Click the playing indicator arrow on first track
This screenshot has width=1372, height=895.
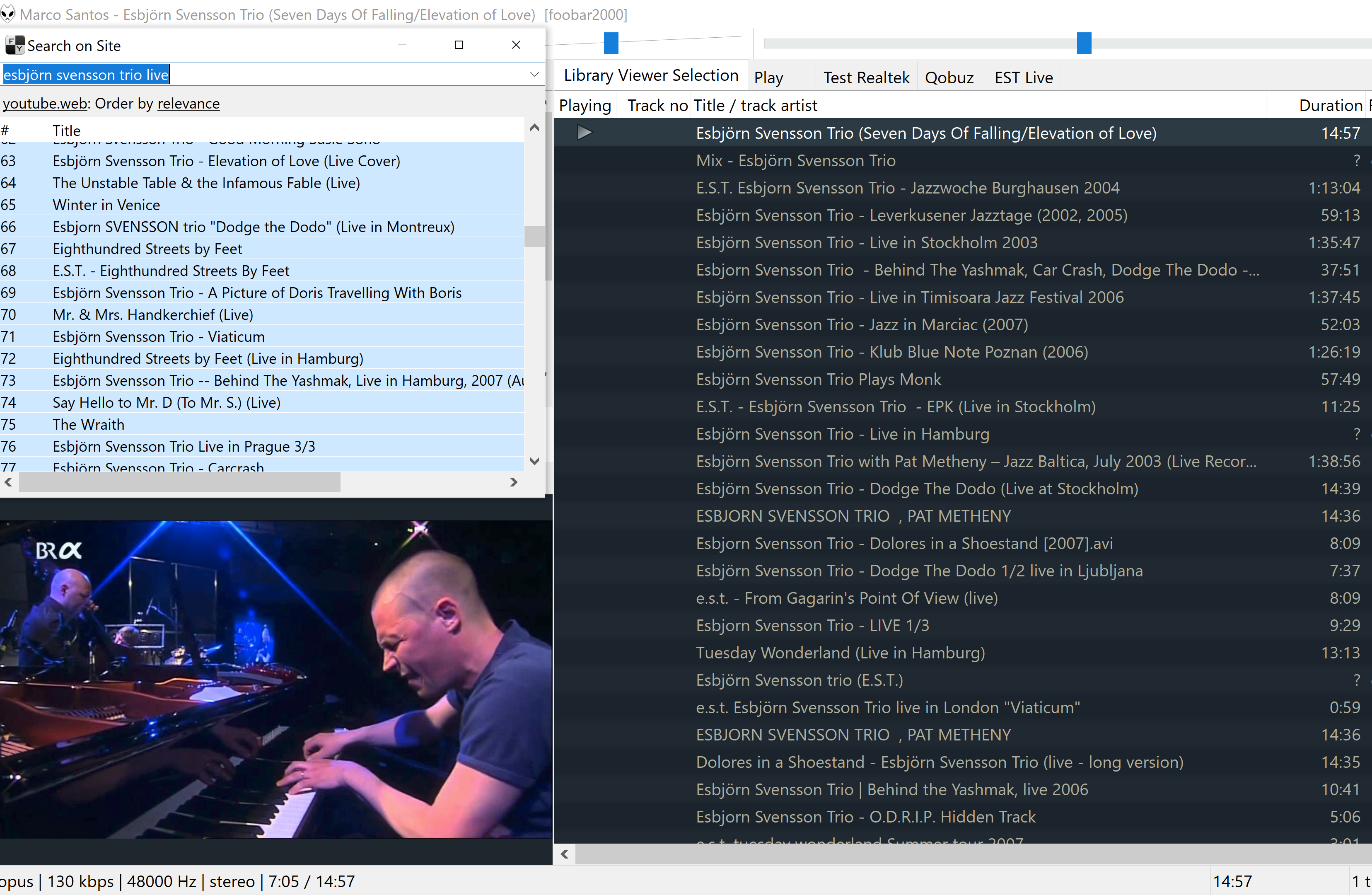585,133
